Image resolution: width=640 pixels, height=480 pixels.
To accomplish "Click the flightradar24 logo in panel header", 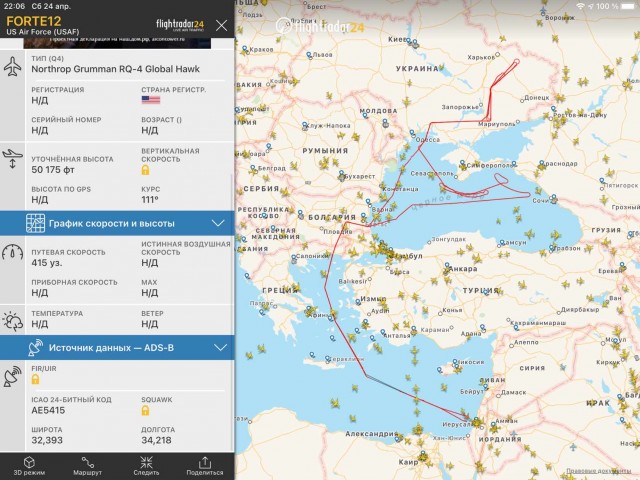I will pos(180,25).
